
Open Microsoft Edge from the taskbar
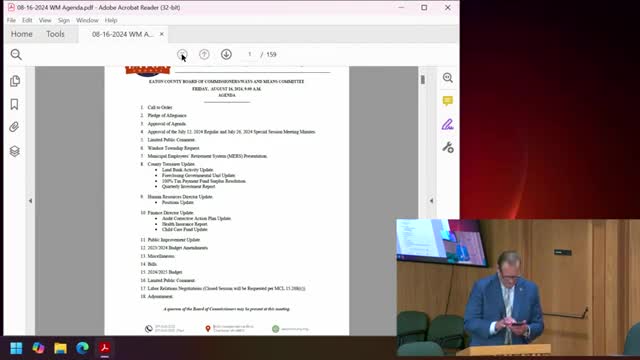82,348
